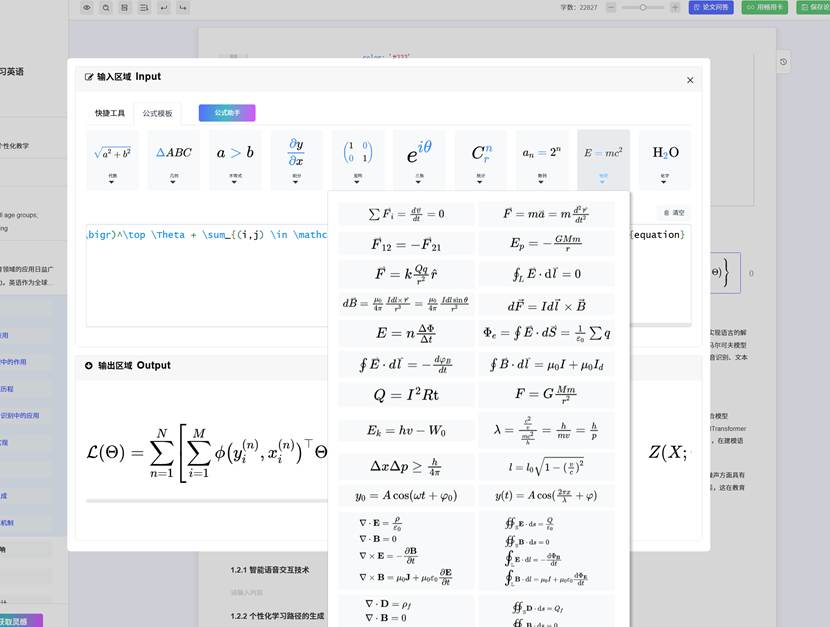This screenshot has width=830, height=627.
Task: Open the chemistry H₂O template dropdown
Action: pyautogui.click(x=665, y=160)
